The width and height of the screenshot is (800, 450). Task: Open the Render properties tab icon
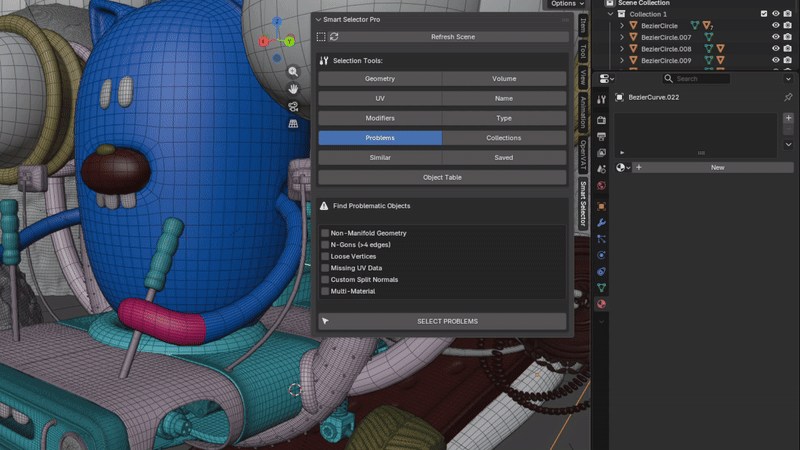(x=602, y=120)
